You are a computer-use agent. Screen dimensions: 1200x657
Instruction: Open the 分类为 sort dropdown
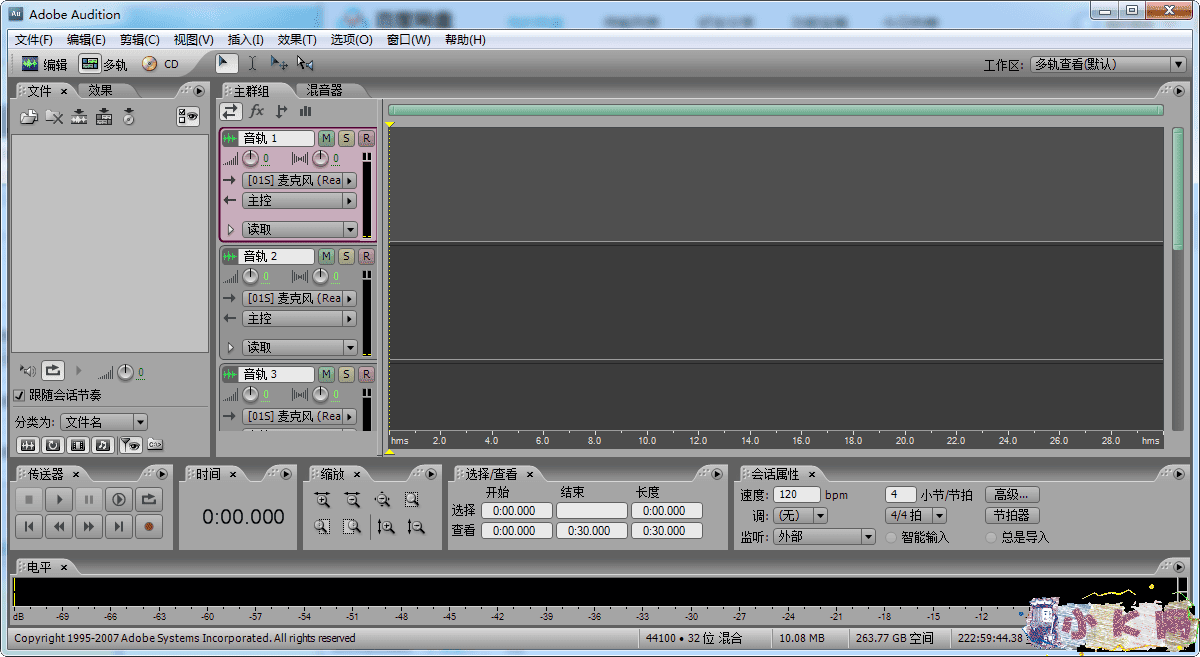click(x=139, y=421)
